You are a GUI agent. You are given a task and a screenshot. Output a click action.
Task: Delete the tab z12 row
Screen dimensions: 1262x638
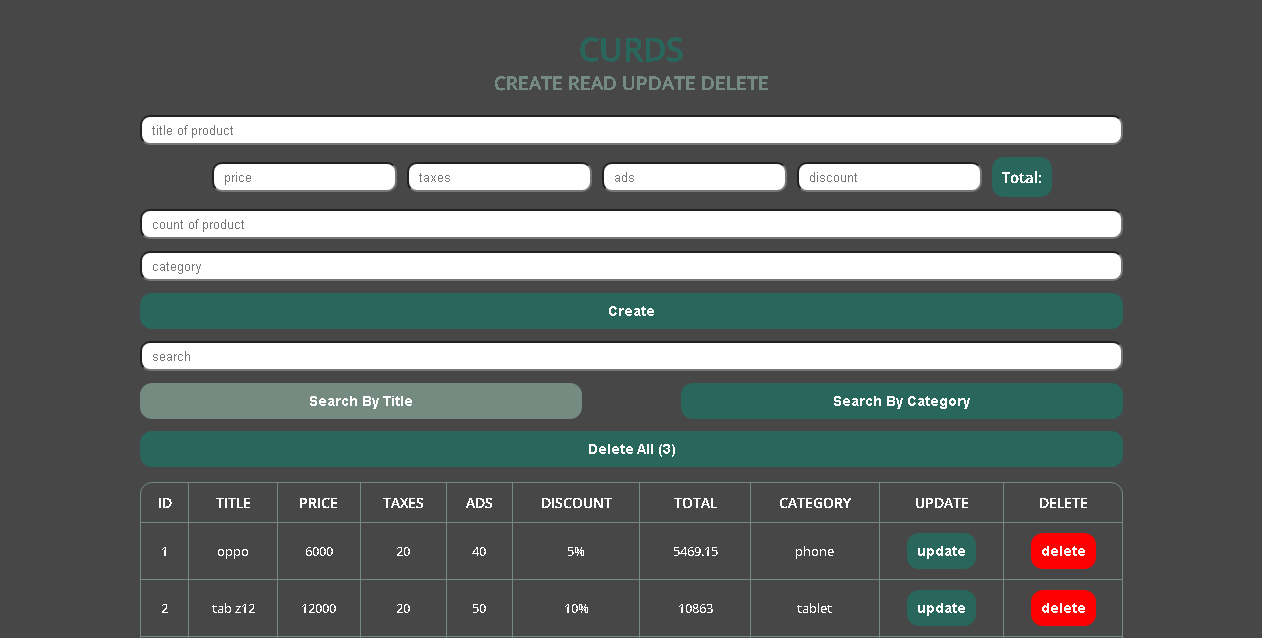pos(1063,608)
